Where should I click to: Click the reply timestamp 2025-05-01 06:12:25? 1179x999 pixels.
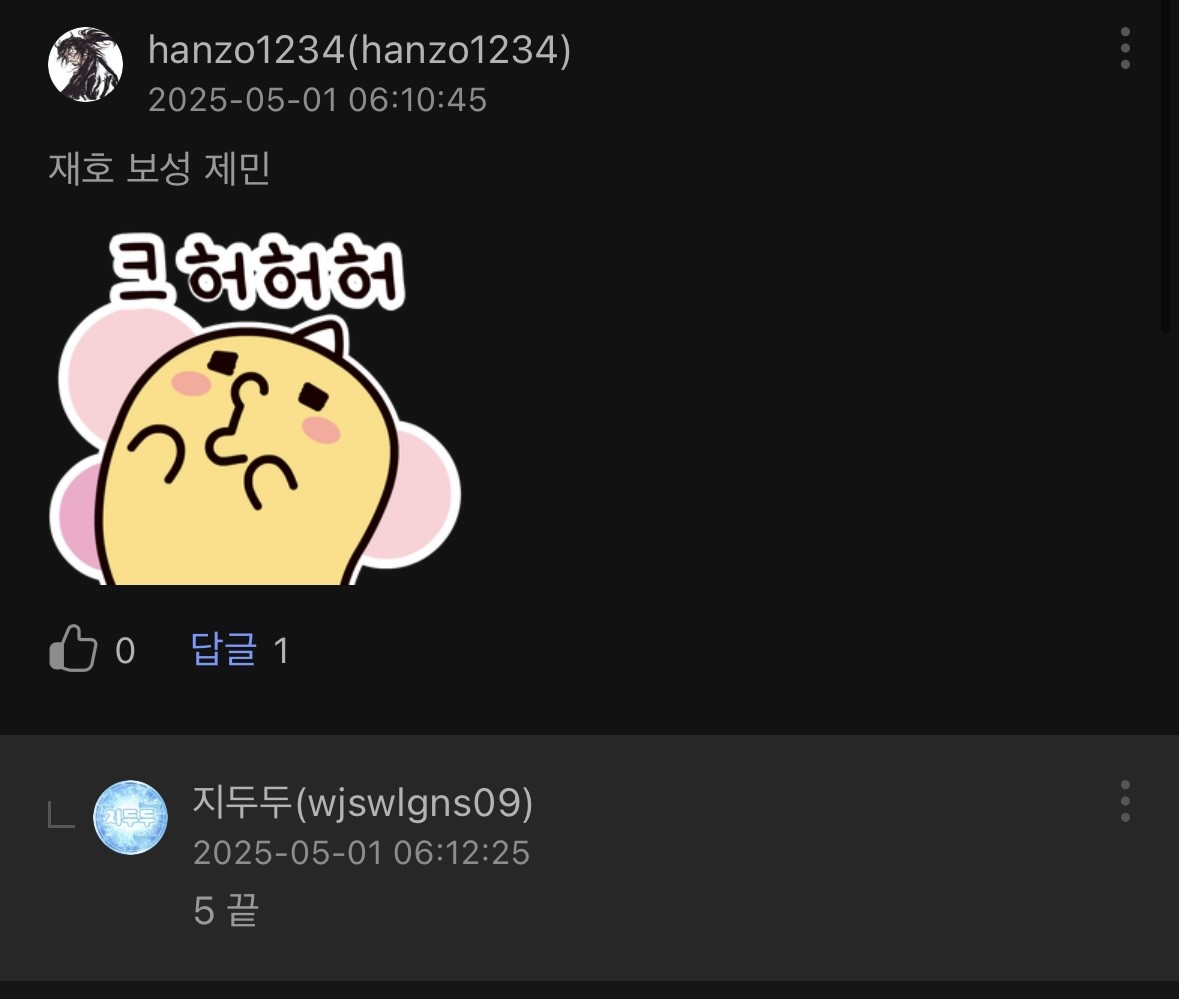pyautogui.click(x=362, y=852)
